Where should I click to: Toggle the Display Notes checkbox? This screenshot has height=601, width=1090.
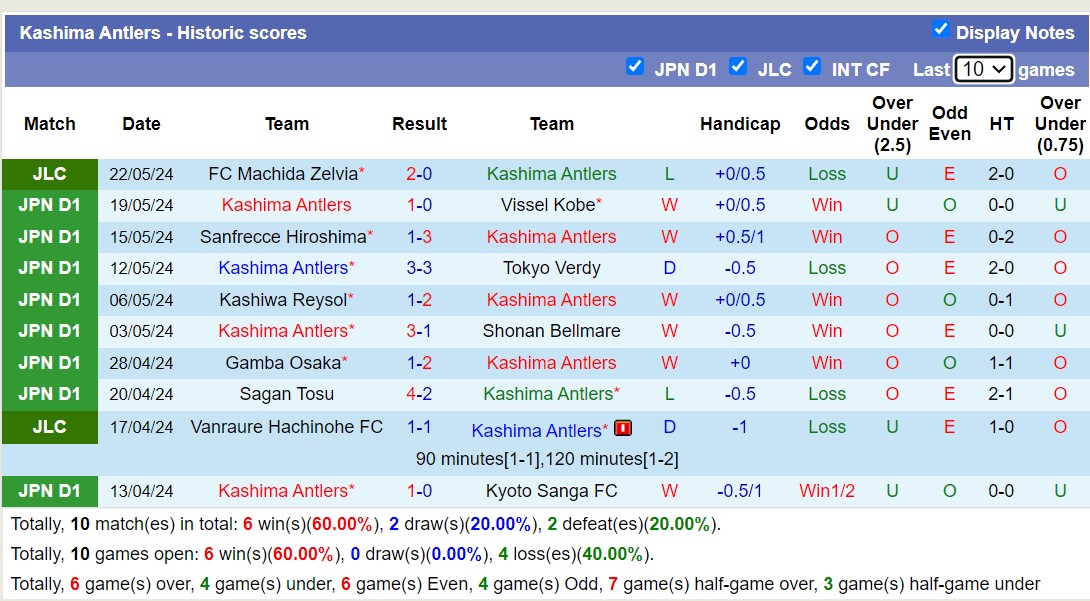click(x=940, y=30)
